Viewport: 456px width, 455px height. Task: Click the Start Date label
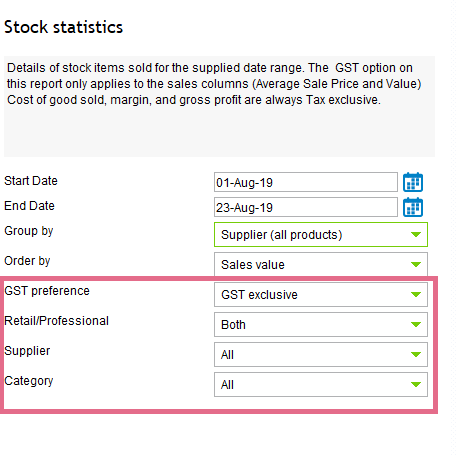point(31,181)
